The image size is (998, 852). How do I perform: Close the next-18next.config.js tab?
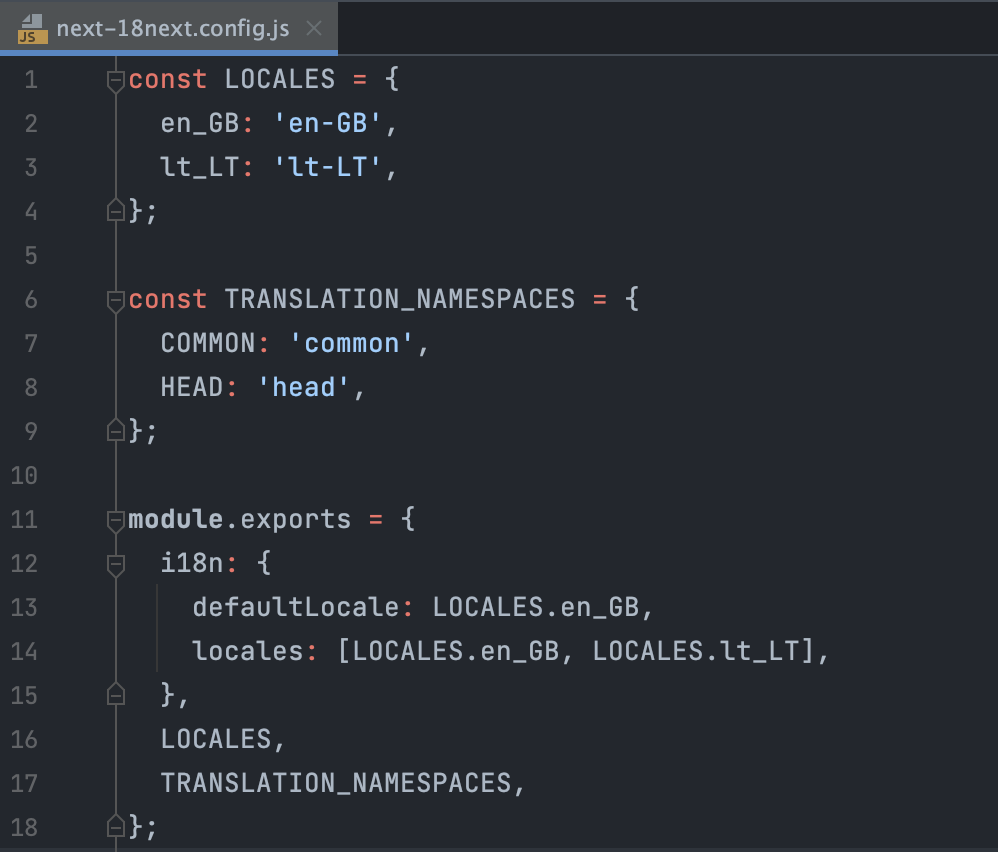click(313, 28)
